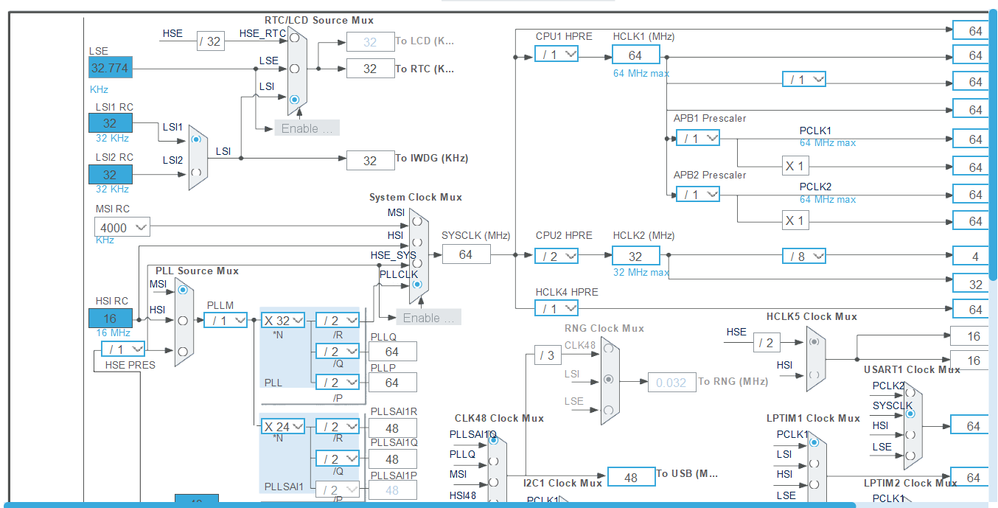Open the PLLSAI1 /Q divider dropdown

pos(337,459)
